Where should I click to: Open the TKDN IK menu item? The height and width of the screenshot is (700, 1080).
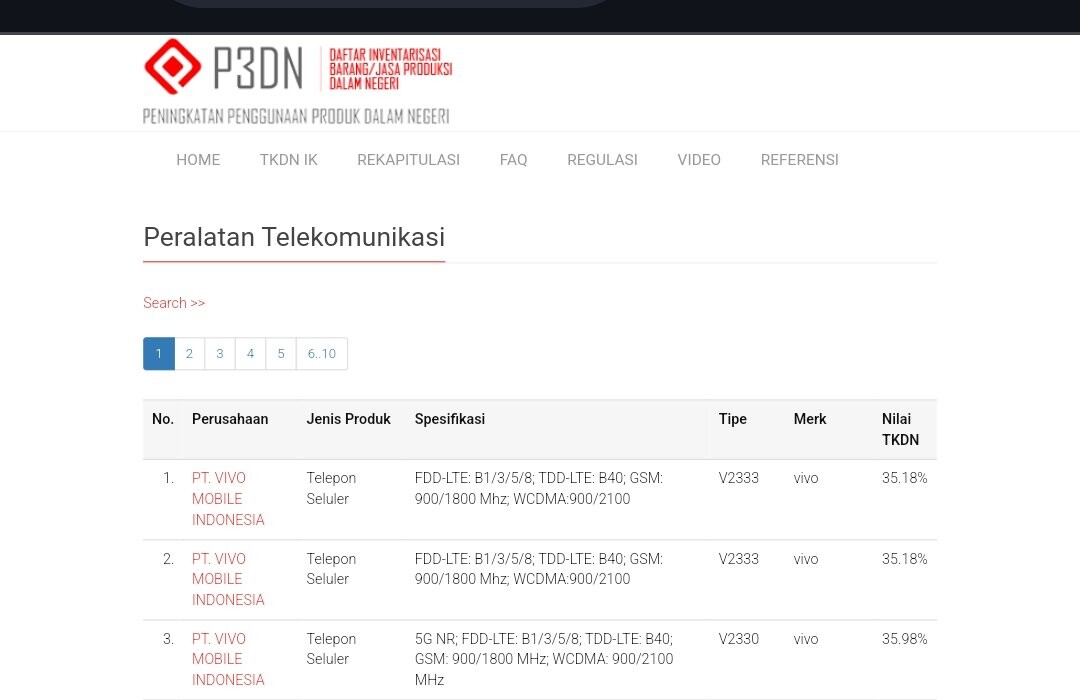(x=289, y=160)
